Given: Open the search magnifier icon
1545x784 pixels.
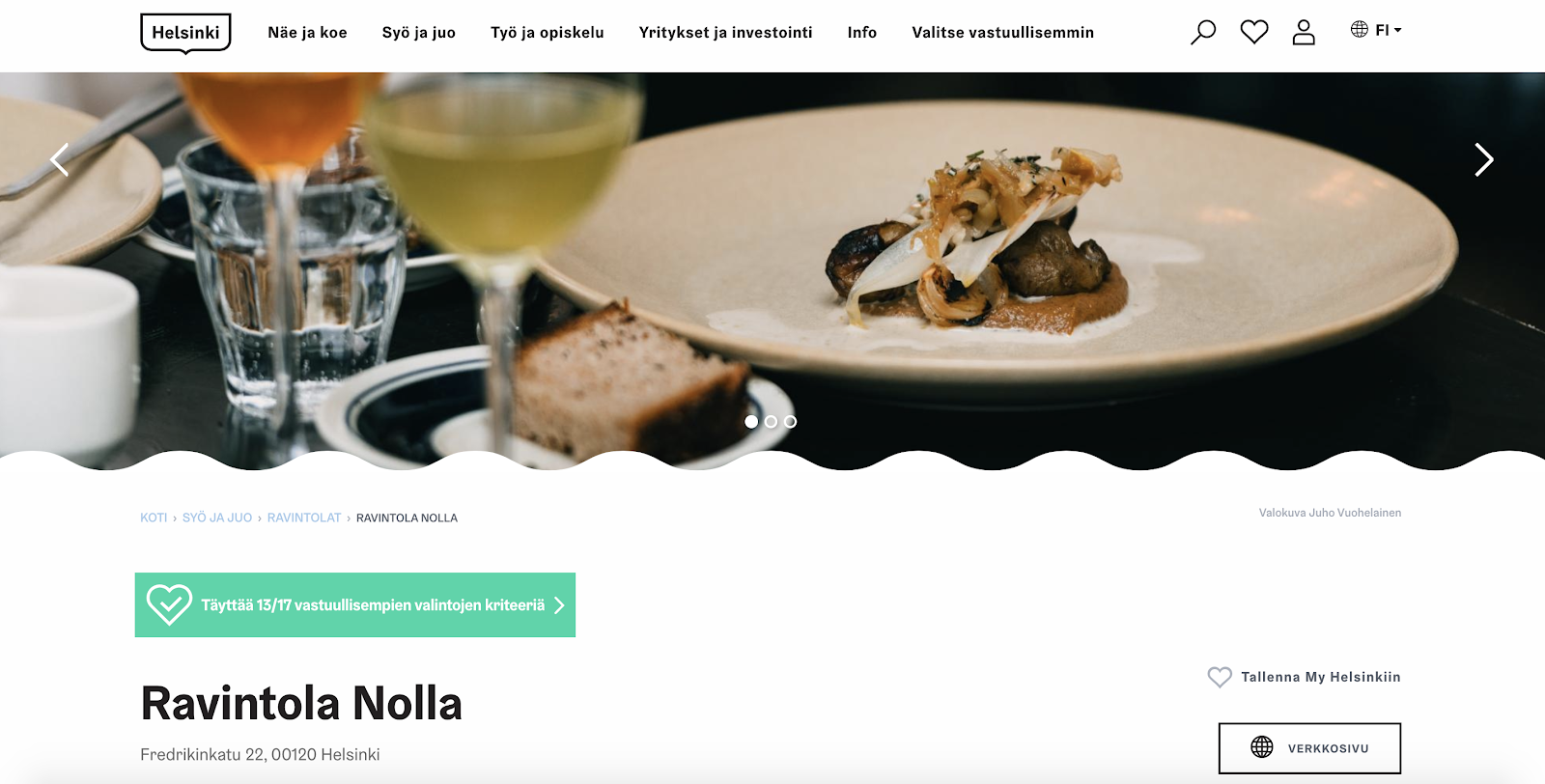Looking at the screenshot, I should [x=1203, y=32].
